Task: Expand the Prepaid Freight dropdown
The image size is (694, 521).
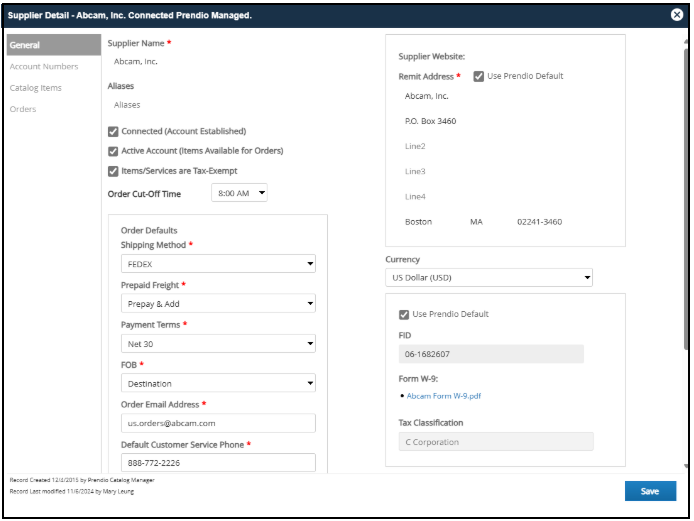Action: pos(218,304)
